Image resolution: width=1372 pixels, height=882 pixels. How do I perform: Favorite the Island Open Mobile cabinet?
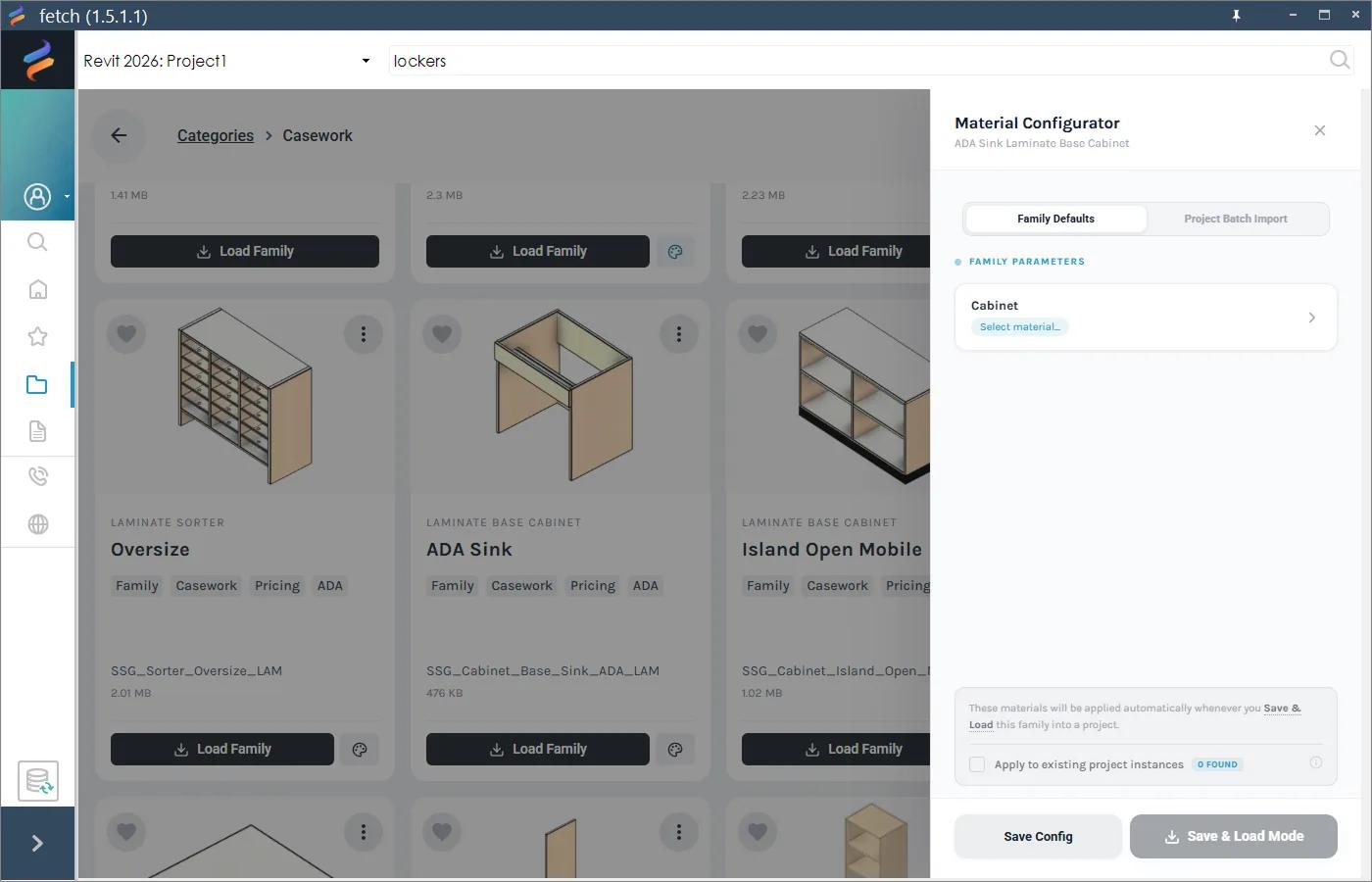758,334
